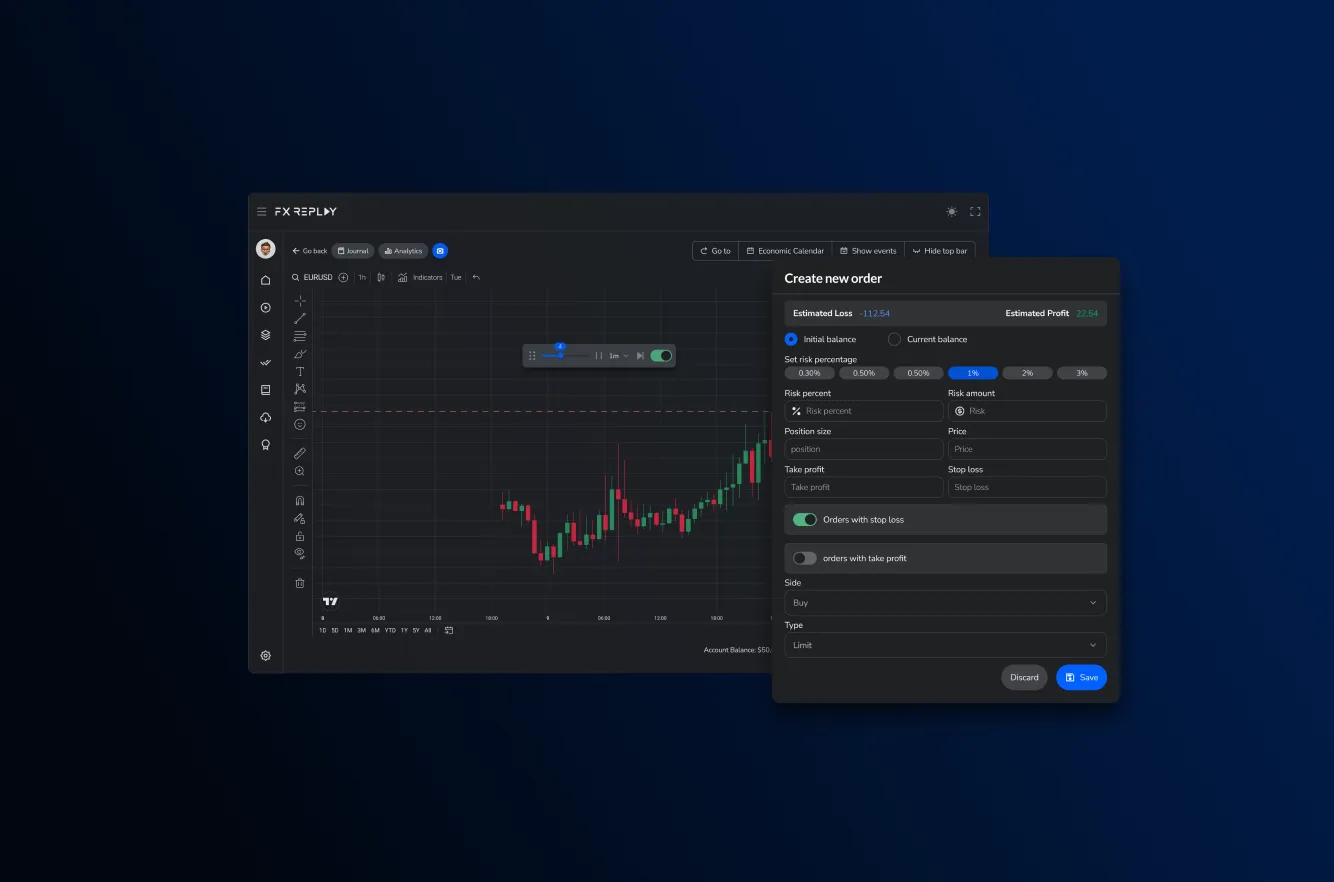Select the measure tool
Image resolution: width=1334 pixels, height=882 pixels.
coord(299,452)
